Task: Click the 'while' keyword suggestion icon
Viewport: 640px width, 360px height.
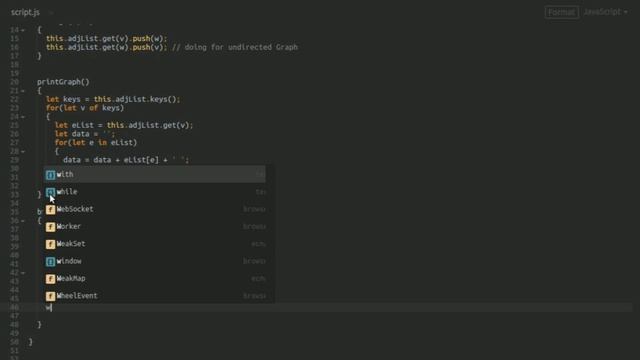Action: click(x=50, y=192)
